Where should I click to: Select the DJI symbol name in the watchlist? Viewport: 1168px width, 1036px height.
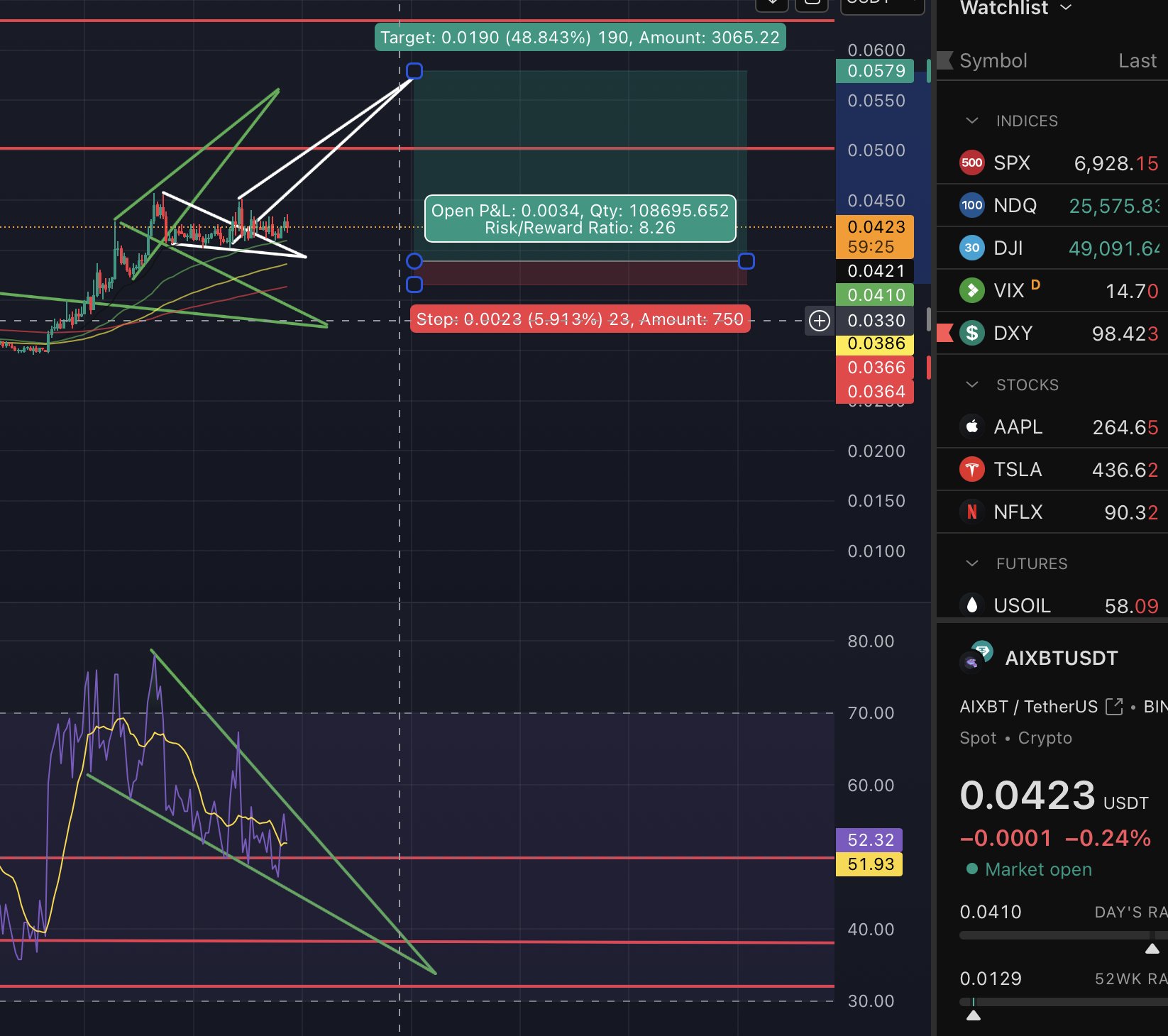pyautogui.click(x=1008, y=248)
